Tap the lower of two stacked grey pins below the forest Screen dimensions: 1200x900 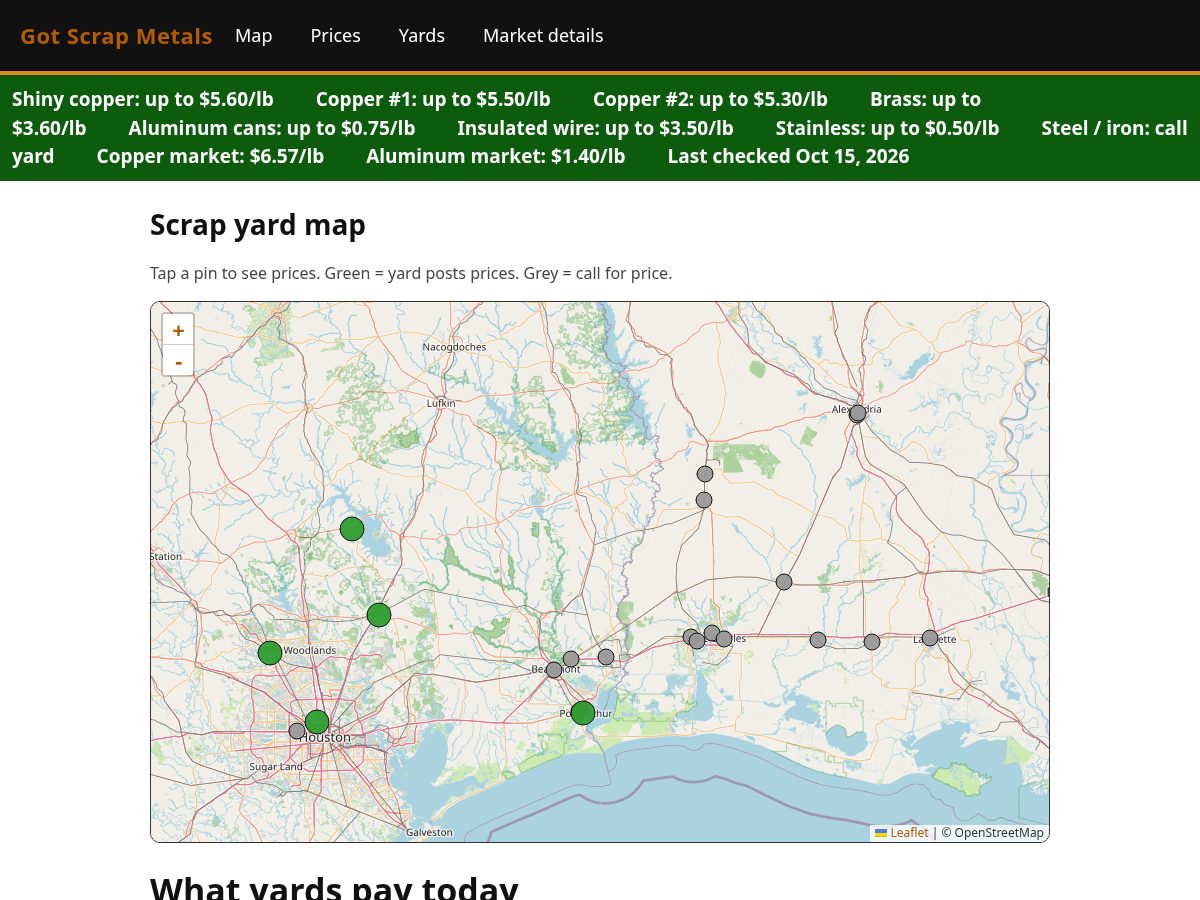click(x=704, y=500)
